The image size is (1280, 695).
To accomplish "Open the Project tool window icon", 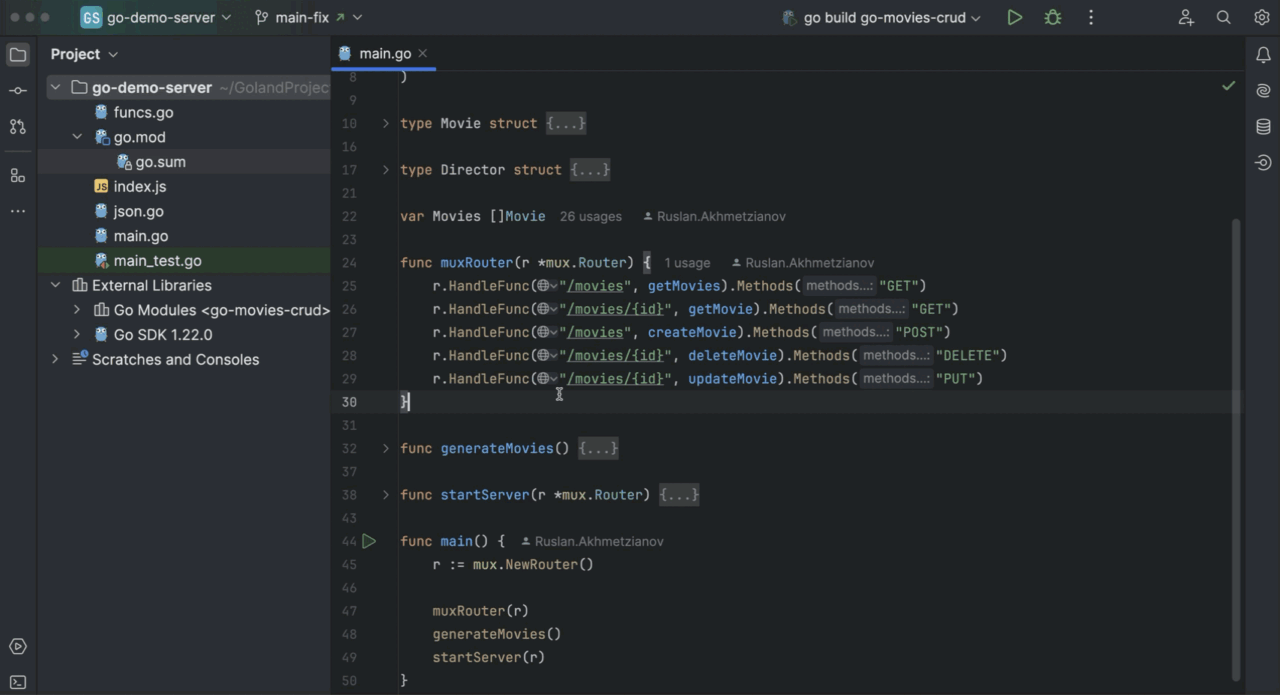I will point(18,55).
